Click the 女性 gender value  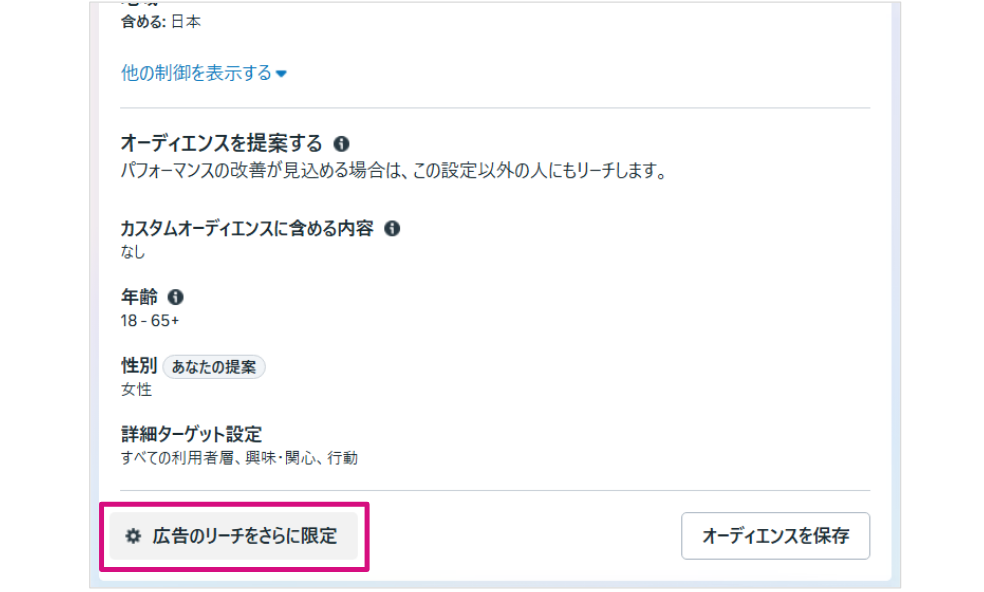136,389
